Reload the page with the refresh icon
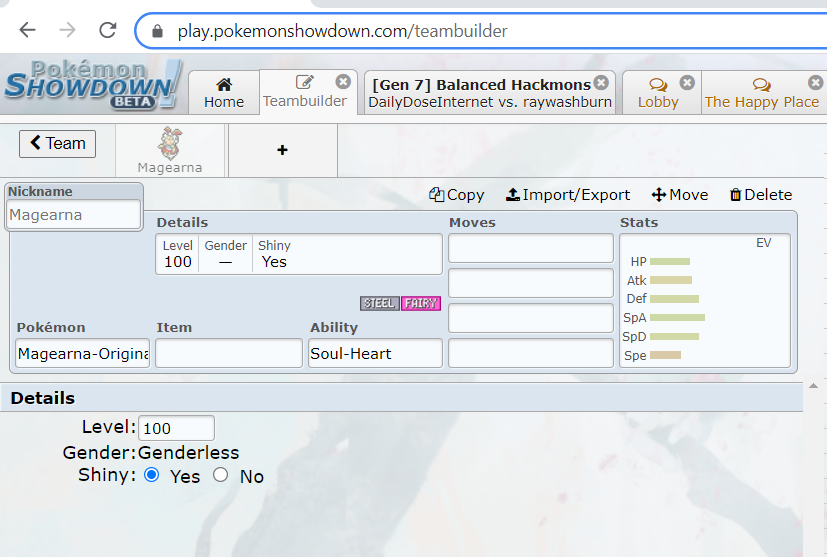 coord(108,30)
